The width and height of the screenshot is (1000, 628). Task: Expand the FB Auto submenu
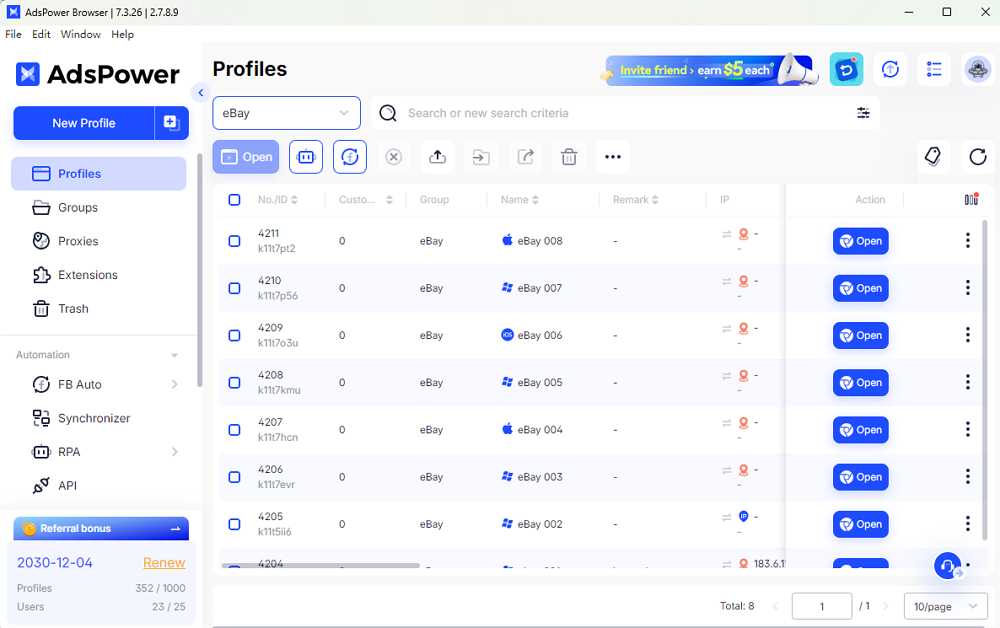tap(174, 384)
